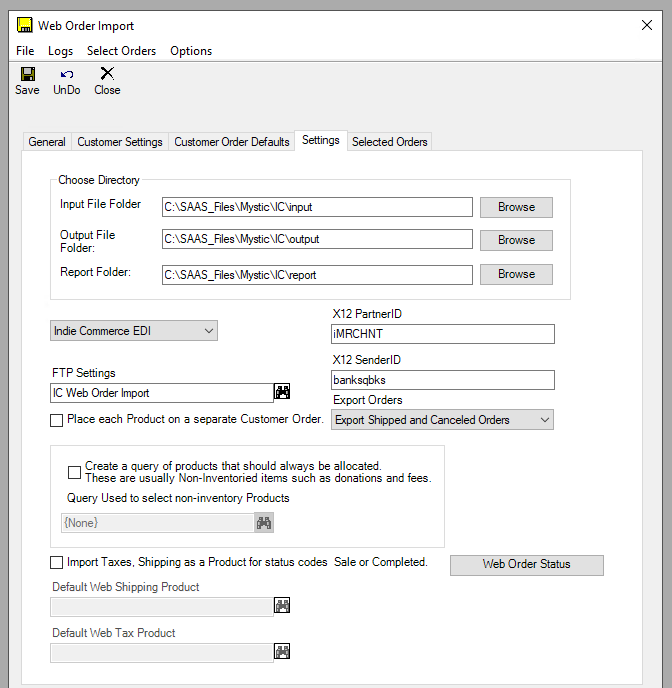
Task: Click the Output File Folder path field
Action: click(x=317, y=239)
